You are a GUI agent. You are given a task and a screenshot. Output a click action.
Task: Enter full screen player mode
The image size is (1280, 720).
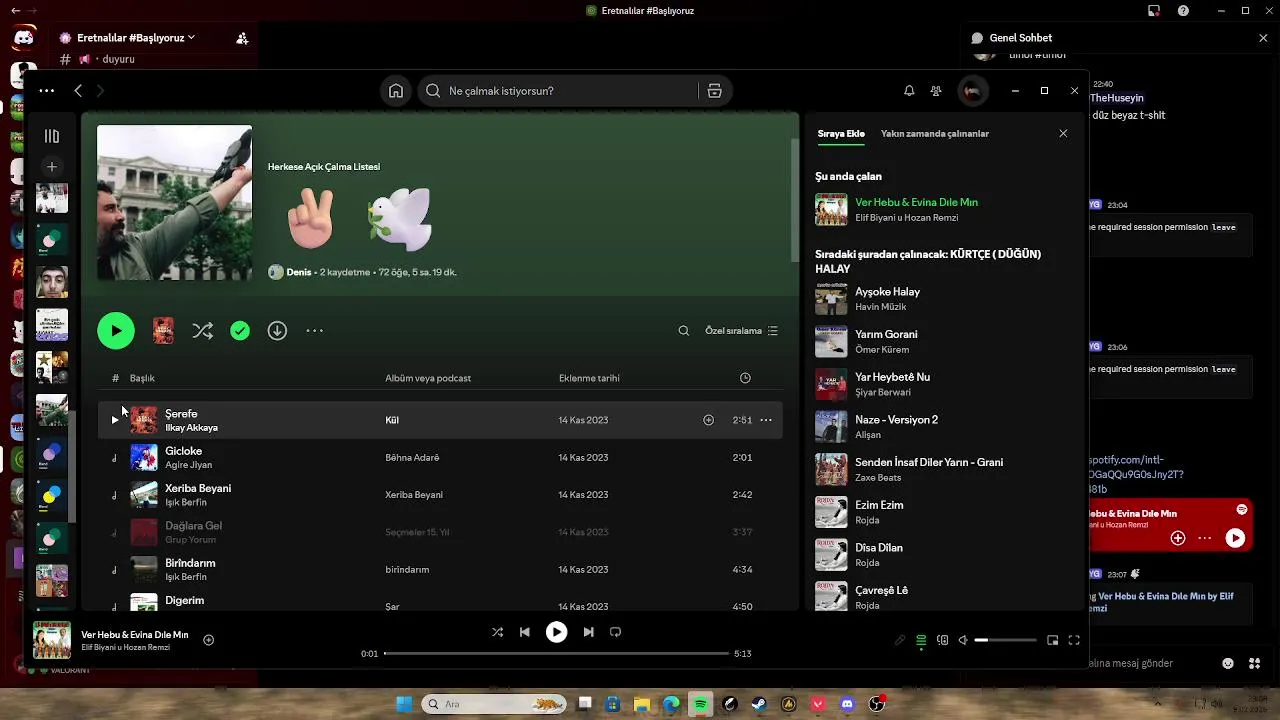pyautogui.click(x=1074, y=640)
